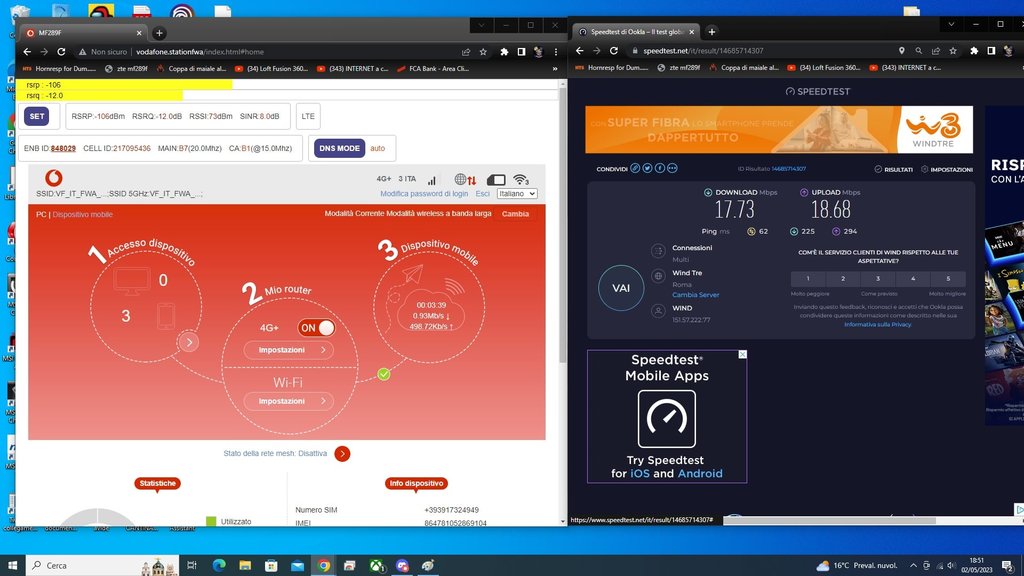Click the globe data transfer status icon
The height and width of the screenshot is (576, 1024).
point(465,180)
